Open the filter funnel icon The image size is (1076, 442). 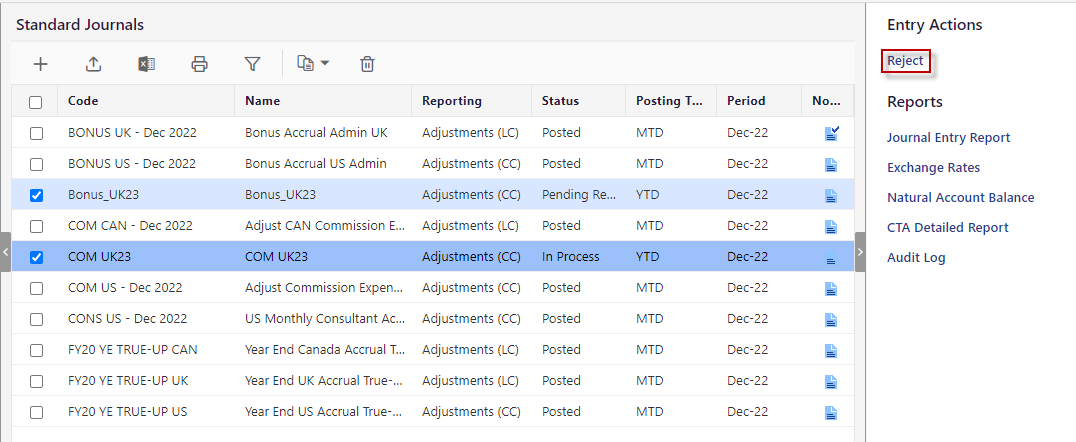[253, 65]
